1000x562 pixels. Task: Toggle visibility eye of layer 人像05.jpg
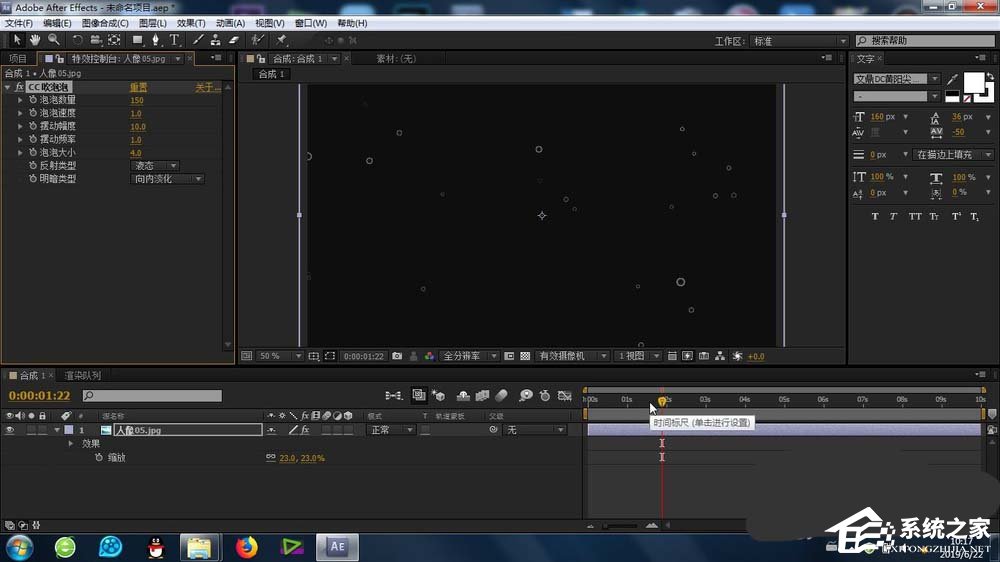coord(10,430)
